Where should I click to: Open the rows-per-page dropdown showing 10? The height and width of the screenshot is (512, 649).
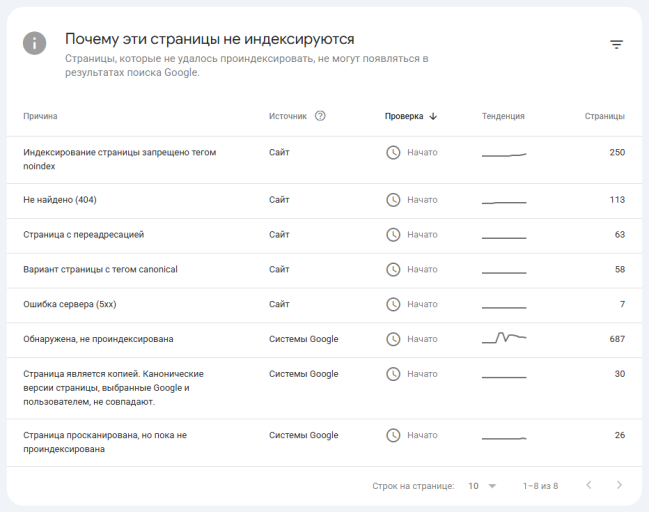(482, 486)
